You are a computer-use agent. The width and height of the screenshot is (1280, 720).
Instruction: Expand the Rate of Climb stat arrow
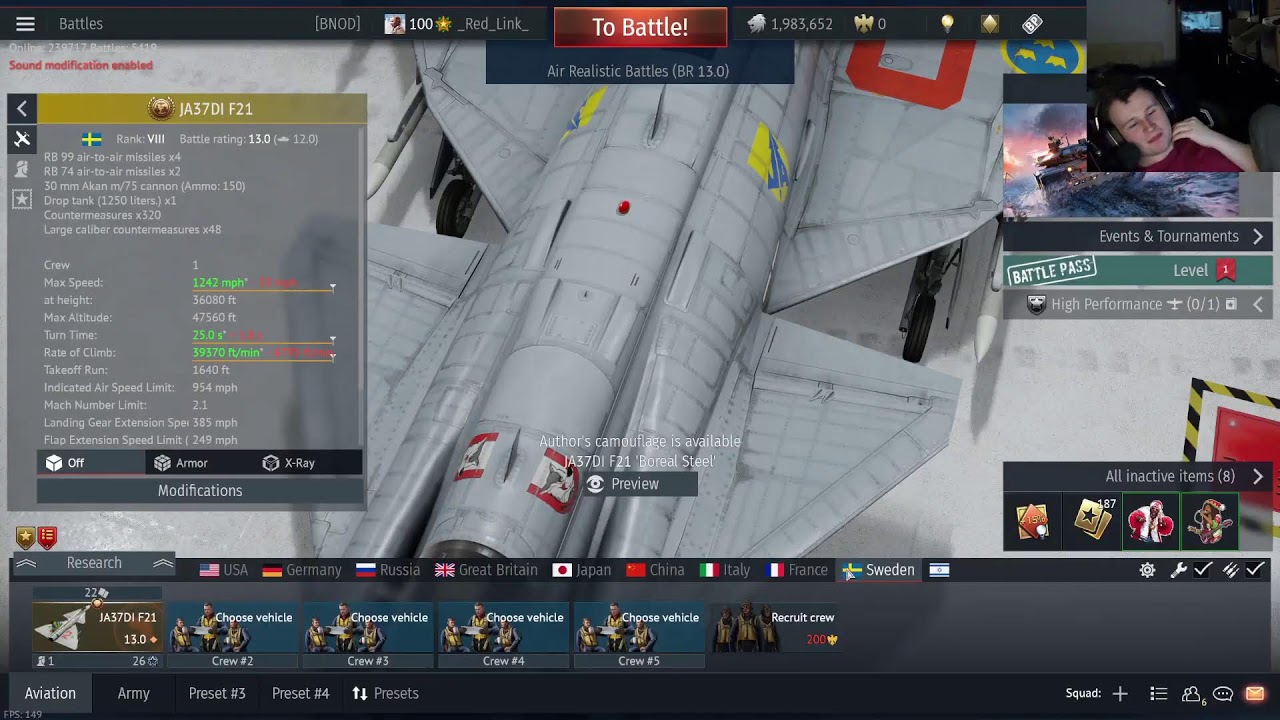click(332, 355)
